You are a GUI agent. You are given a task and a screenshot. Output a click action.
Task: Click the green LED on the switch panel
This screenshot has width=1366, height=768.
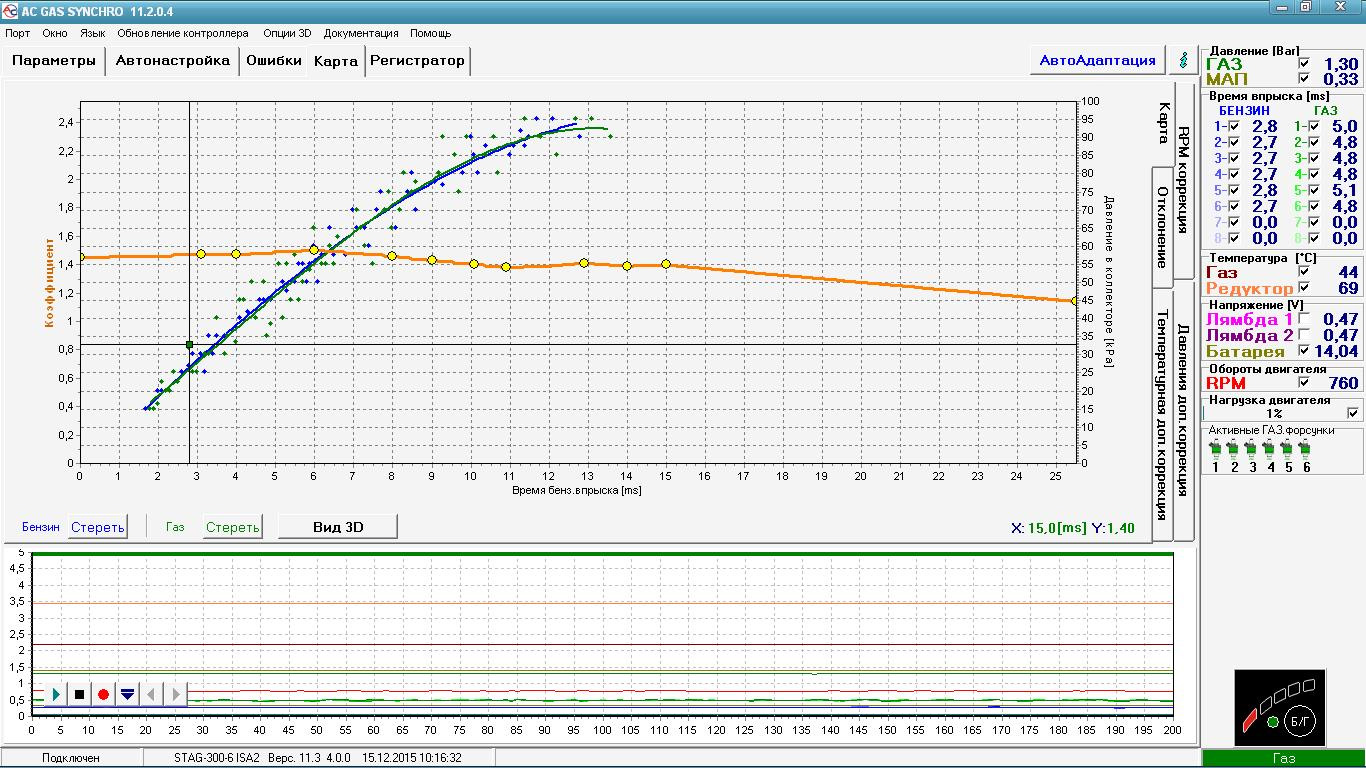1272,721
